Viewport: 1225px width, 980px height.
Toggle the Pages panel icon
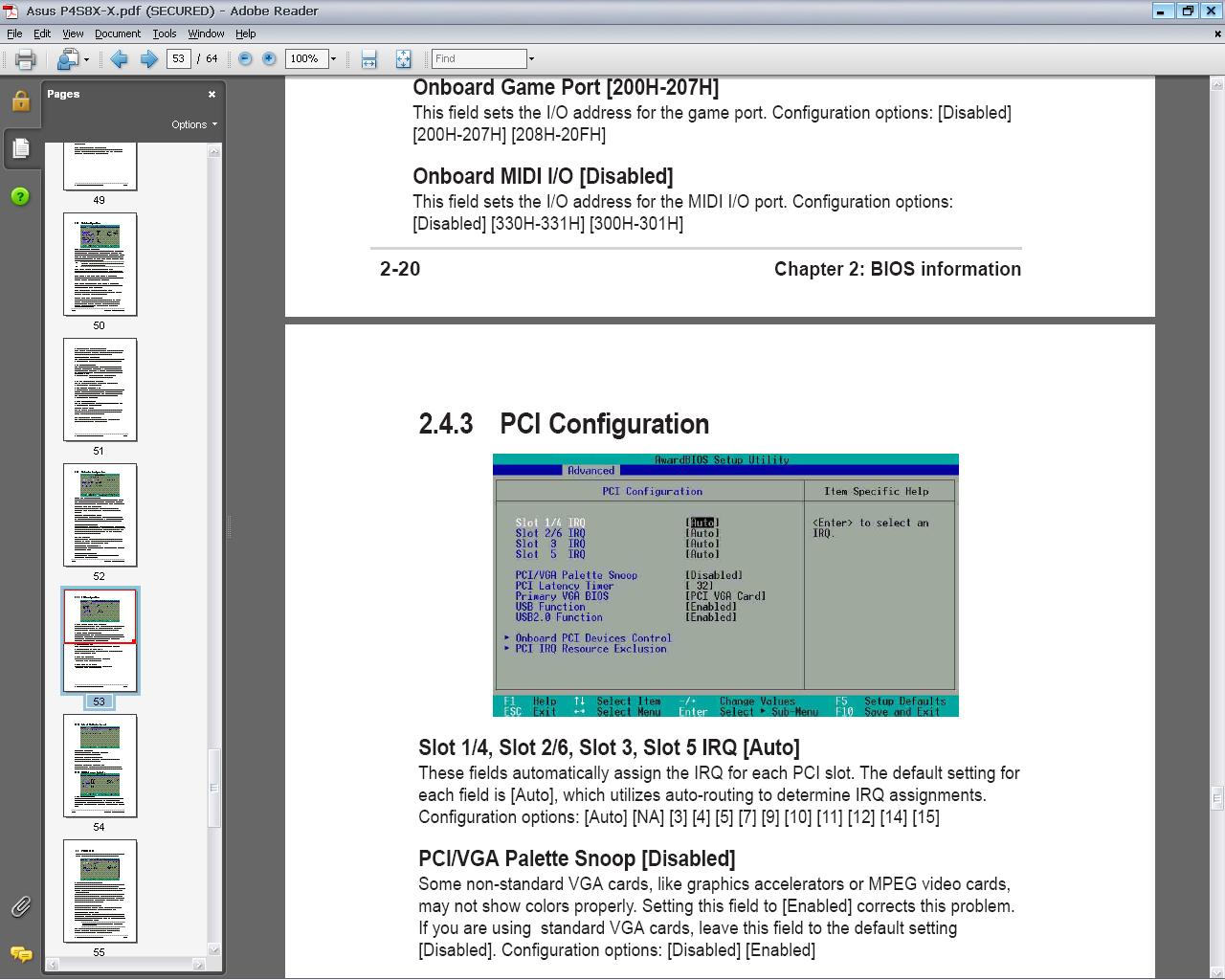coord(20,148)
